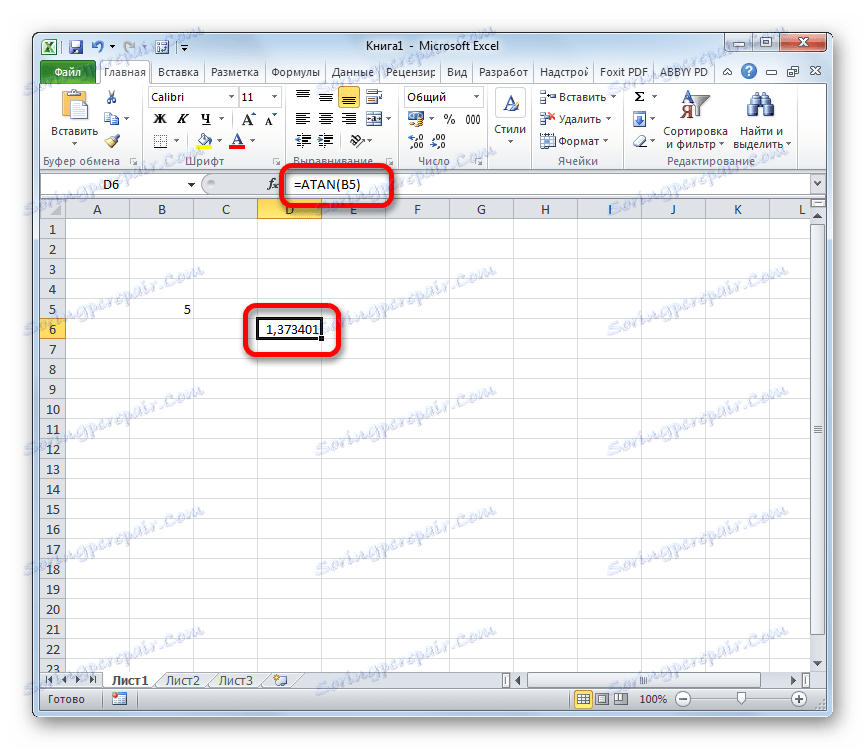Image resolution: width=866 pixels, height=750 pixels.
Task: Toggle italic formatting with the К icon
Action: click(181, 118)
